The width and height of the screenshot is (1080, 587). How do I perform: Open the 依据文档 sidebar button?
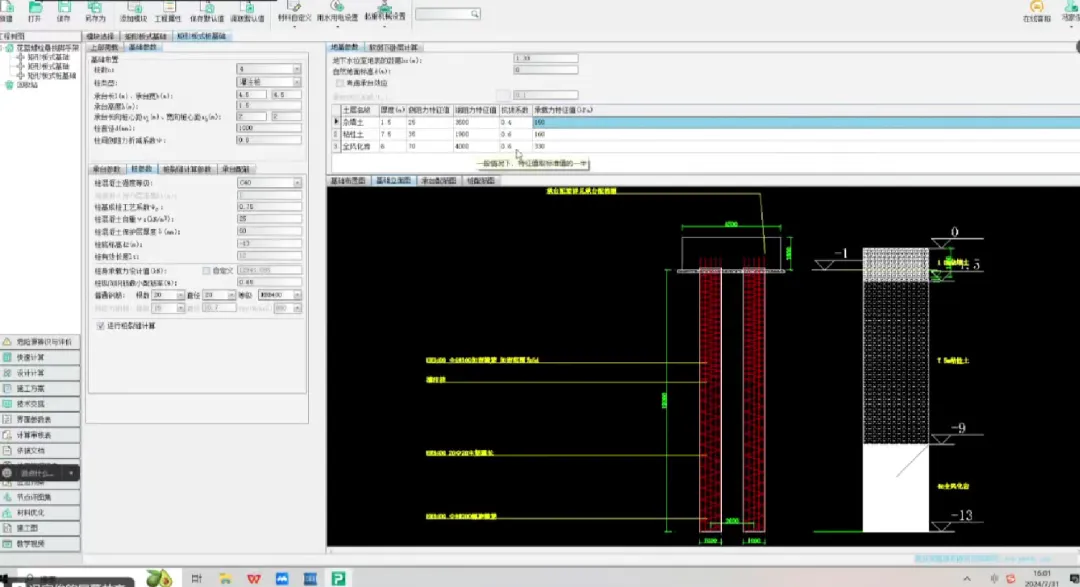click(x=40, y=451)
